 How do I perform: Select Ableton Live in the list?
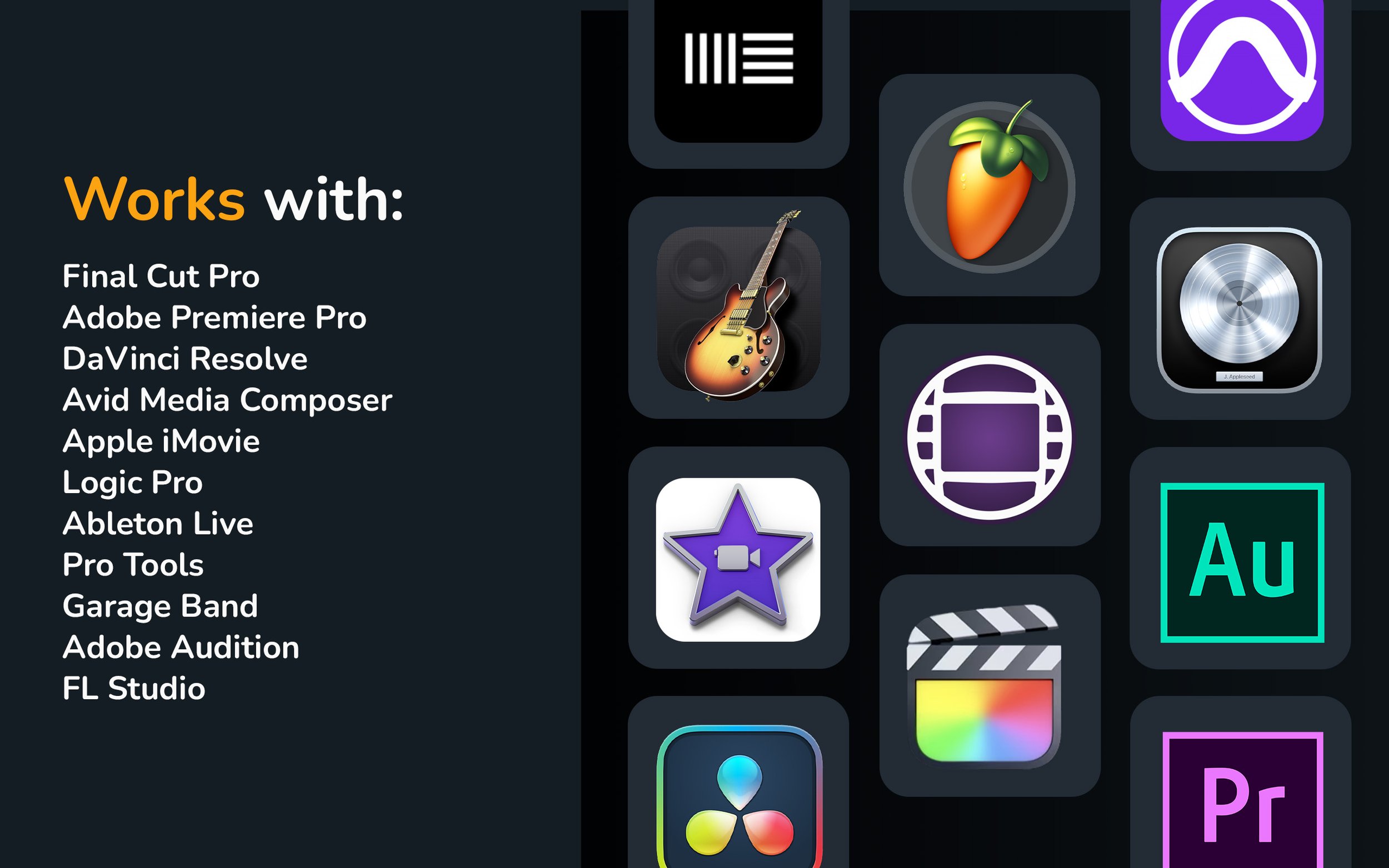click(x=158, y=524)
